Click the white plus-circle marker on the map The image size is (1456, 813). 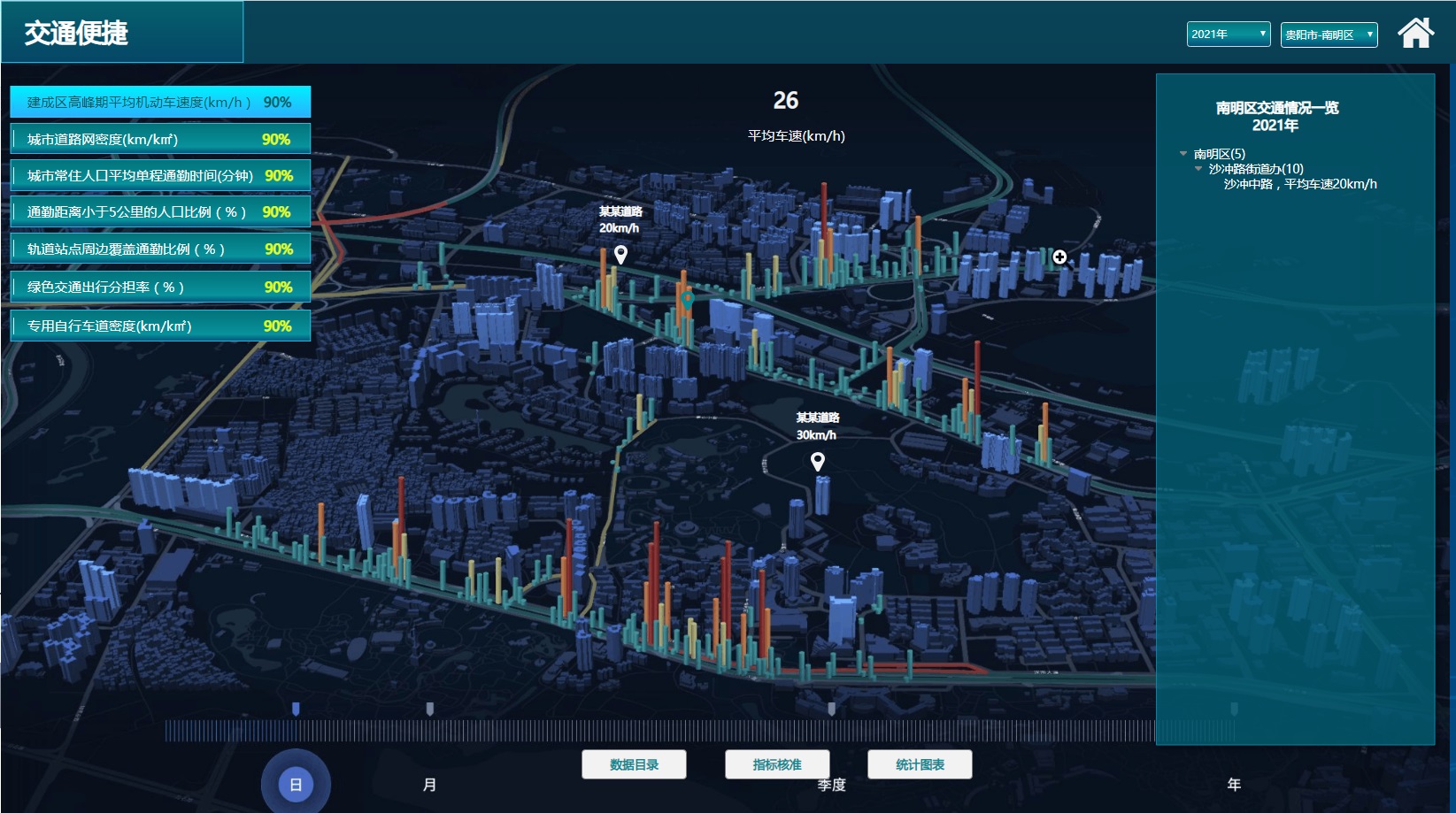(1059, 257)
